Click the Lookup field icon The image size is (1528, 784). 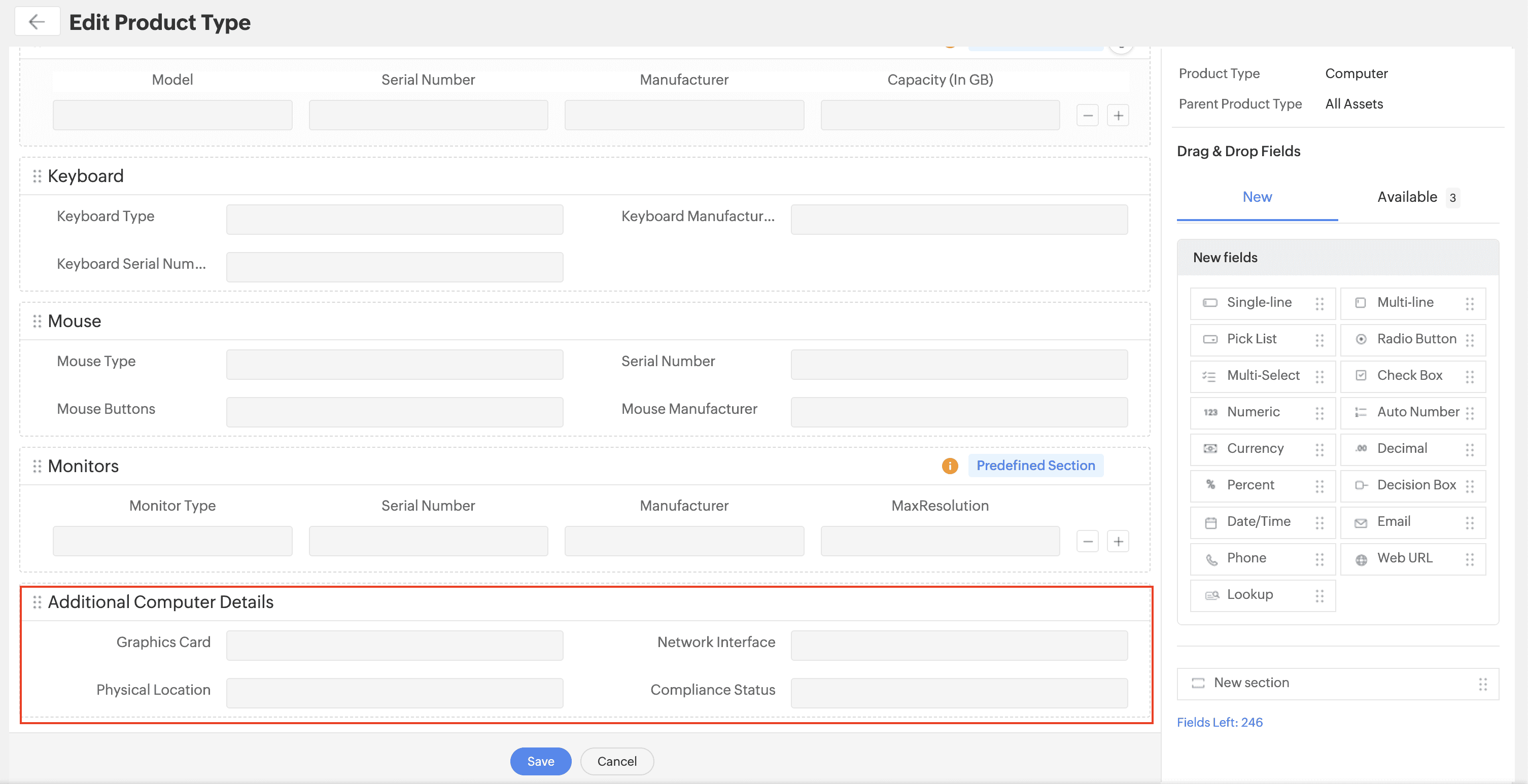[1211, 595]
